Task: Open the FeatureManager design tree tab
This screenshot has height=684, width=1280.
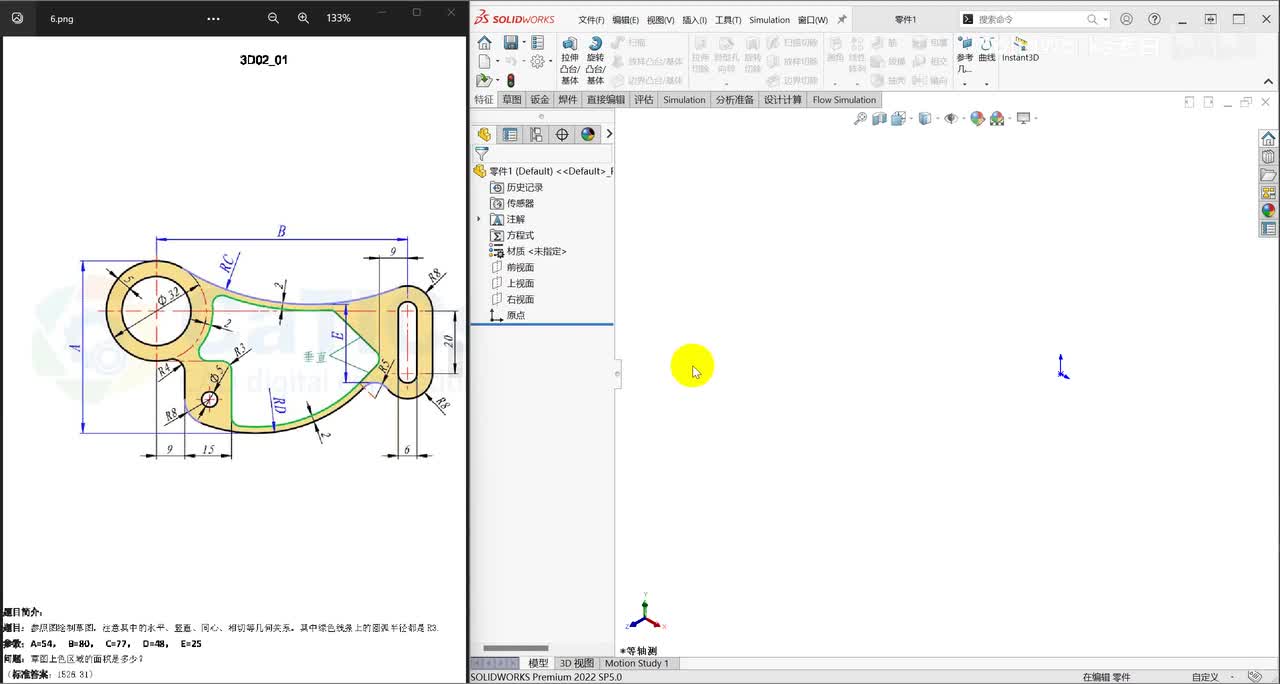Action: [484, 134]
